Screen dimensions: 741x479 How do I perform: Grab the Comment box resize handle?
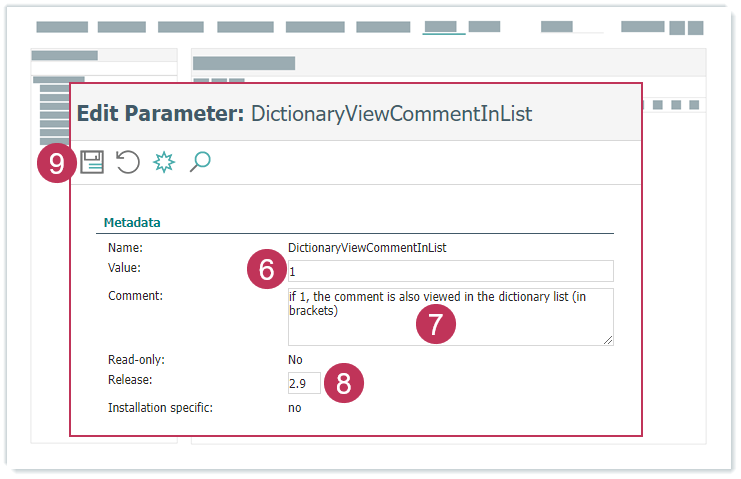click(608, 340)
